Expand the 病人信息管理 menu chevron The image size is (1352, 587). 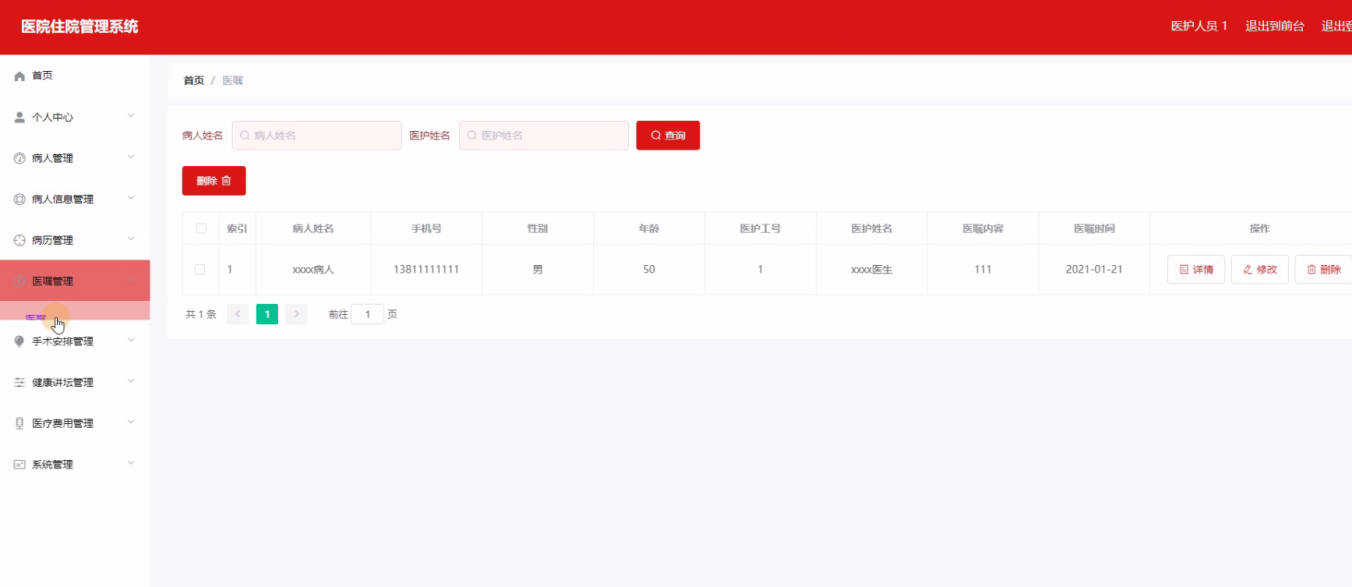(x=131, y=198)
